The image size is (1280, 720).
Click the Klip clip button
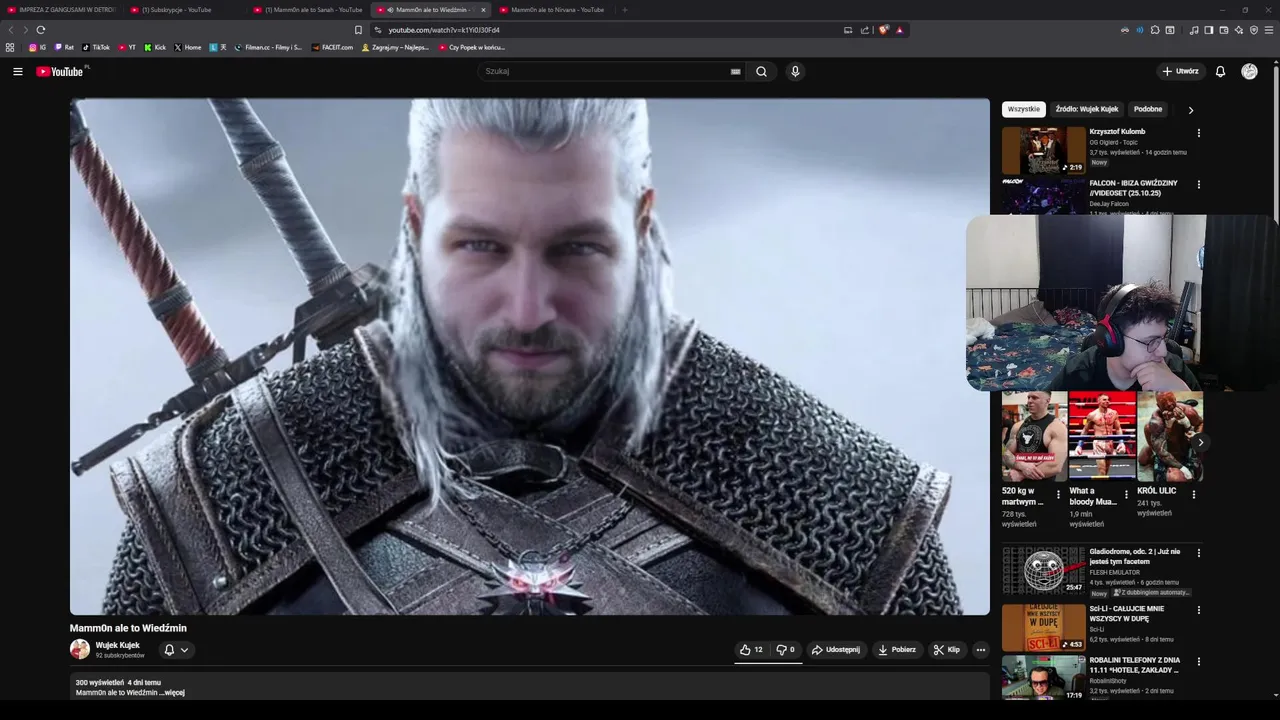(946, 650)
